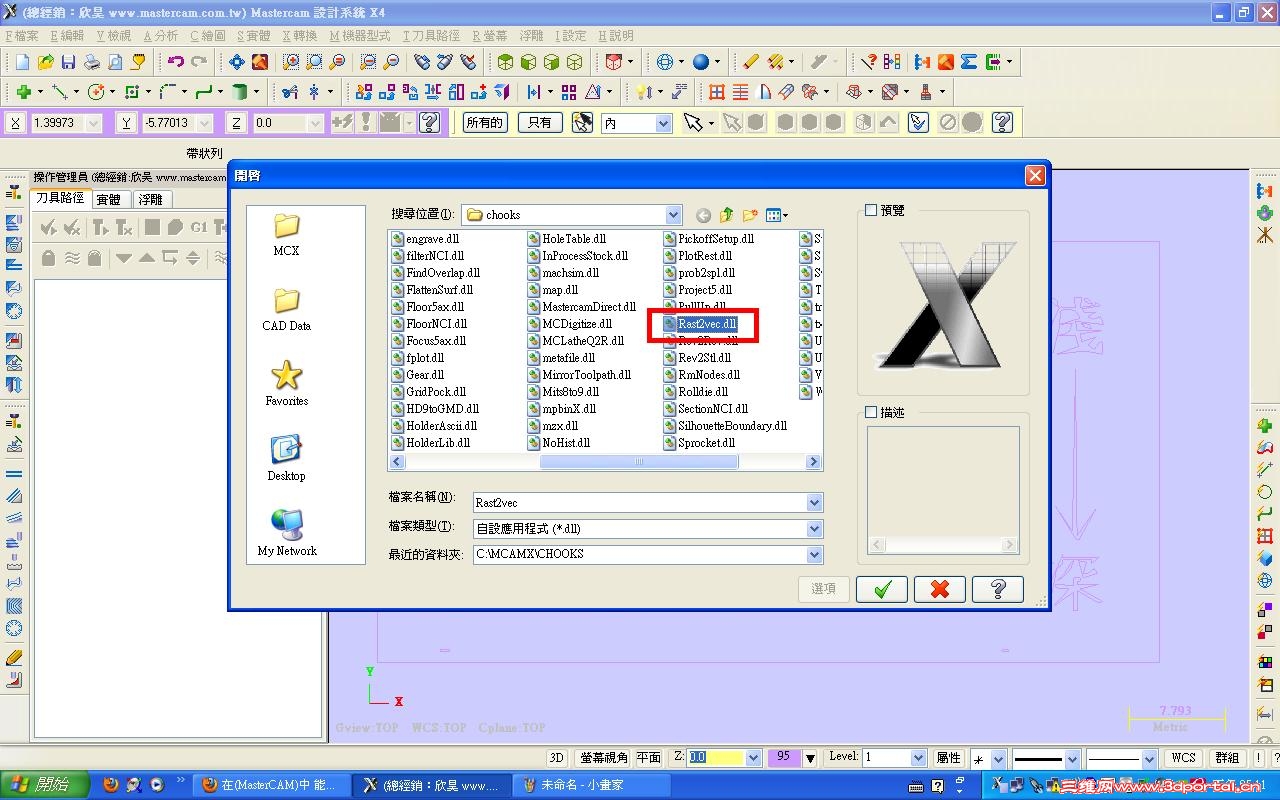Screen dimensions: 1280x800
Task: Click the red grid icon in toolbar
Action: [x=717, y=92]
